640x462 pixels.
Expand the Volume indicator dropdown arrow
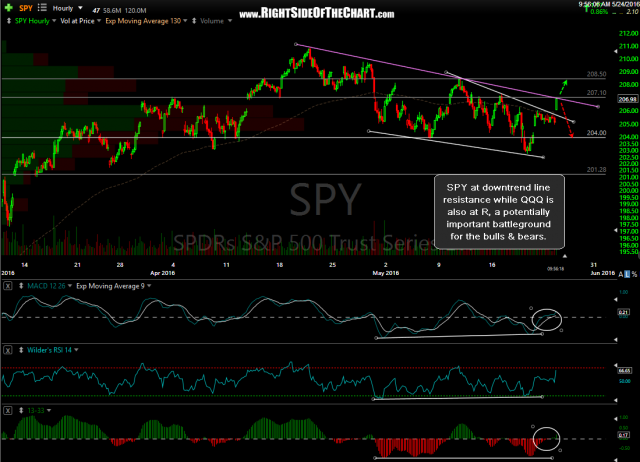(x=230, y=20)
